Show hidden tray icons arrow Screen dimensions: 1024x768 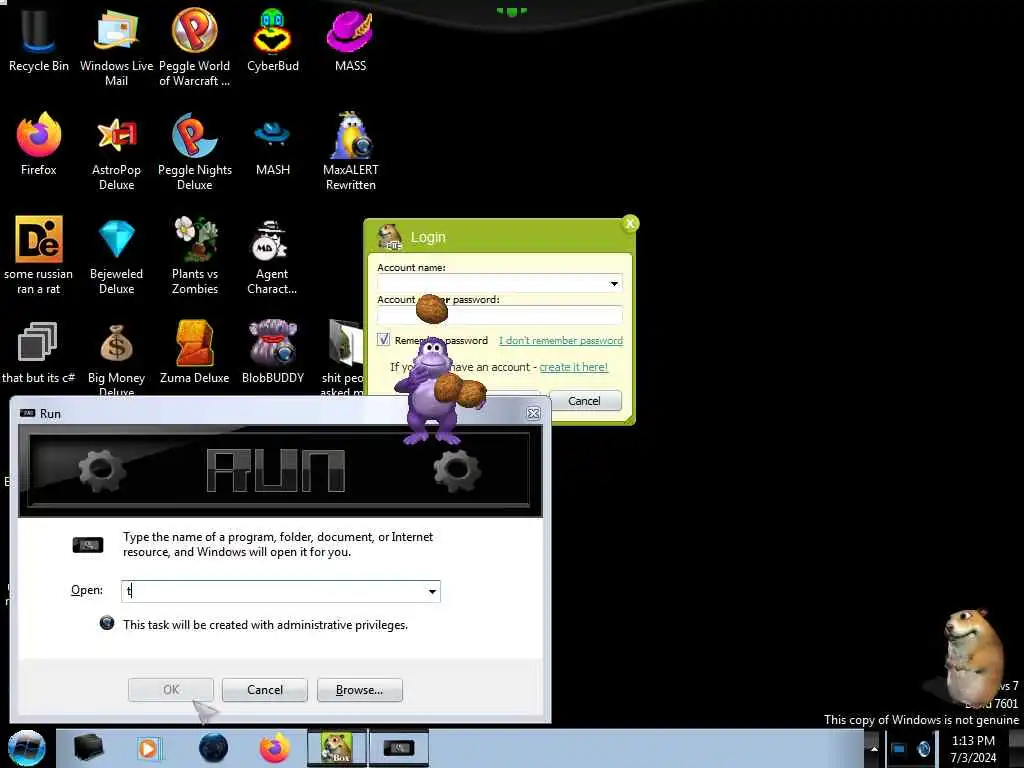(874, 749)
